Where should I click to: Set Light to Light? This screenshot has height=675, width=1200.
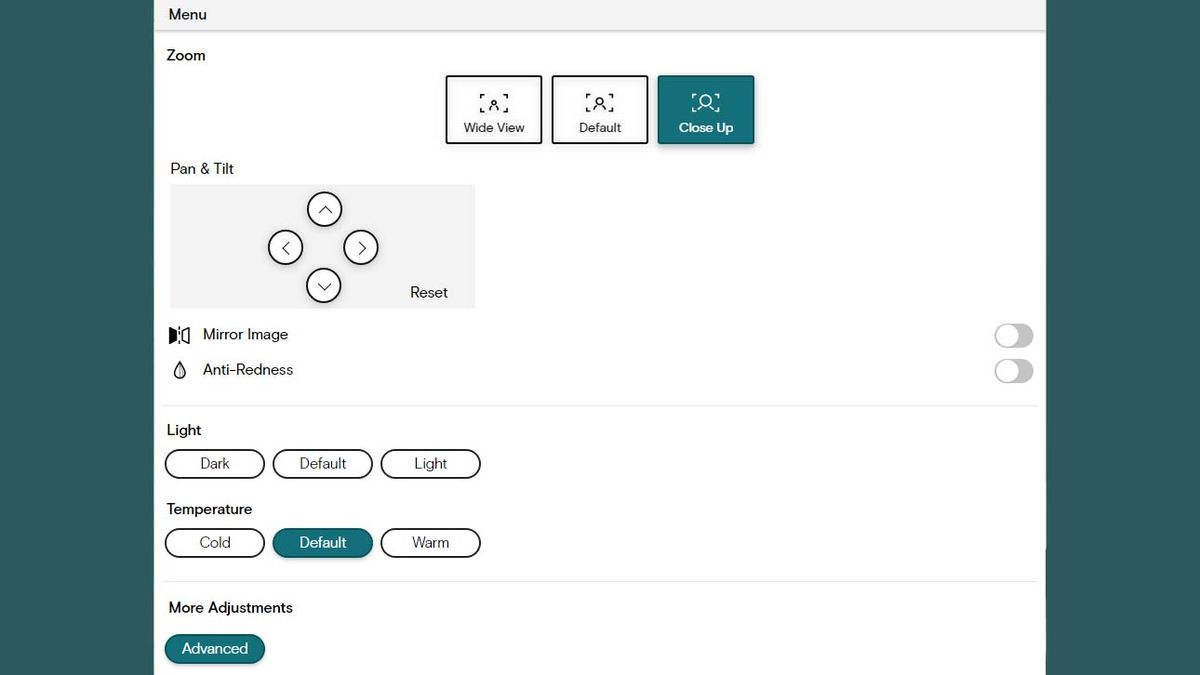431,464
